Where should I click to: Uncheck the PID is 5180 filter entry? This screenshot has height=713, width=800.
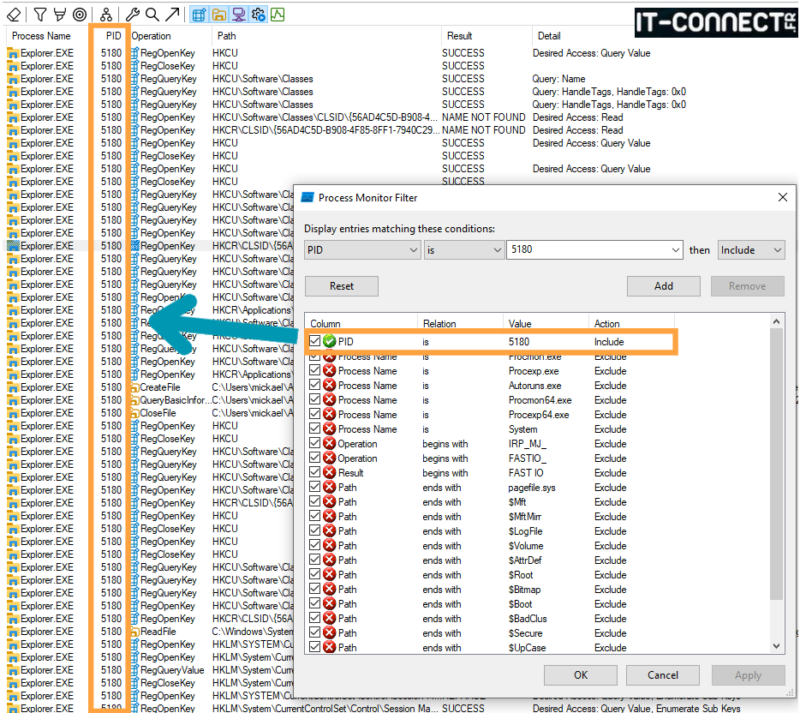coord(317,340)
